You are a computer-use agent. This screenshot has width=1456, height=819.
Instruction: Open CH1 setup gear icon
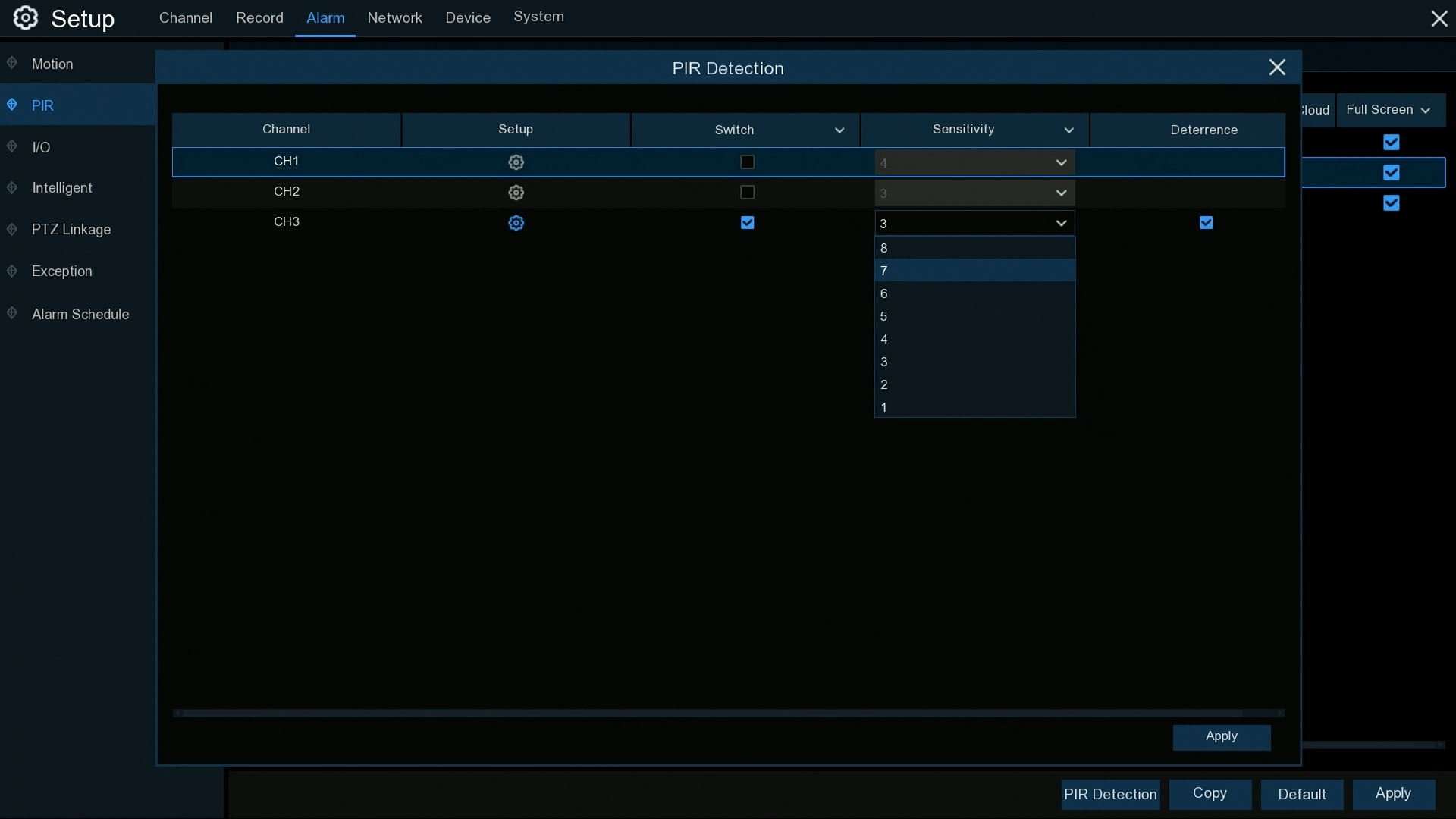pyautogui.click(x=516, y=162)
